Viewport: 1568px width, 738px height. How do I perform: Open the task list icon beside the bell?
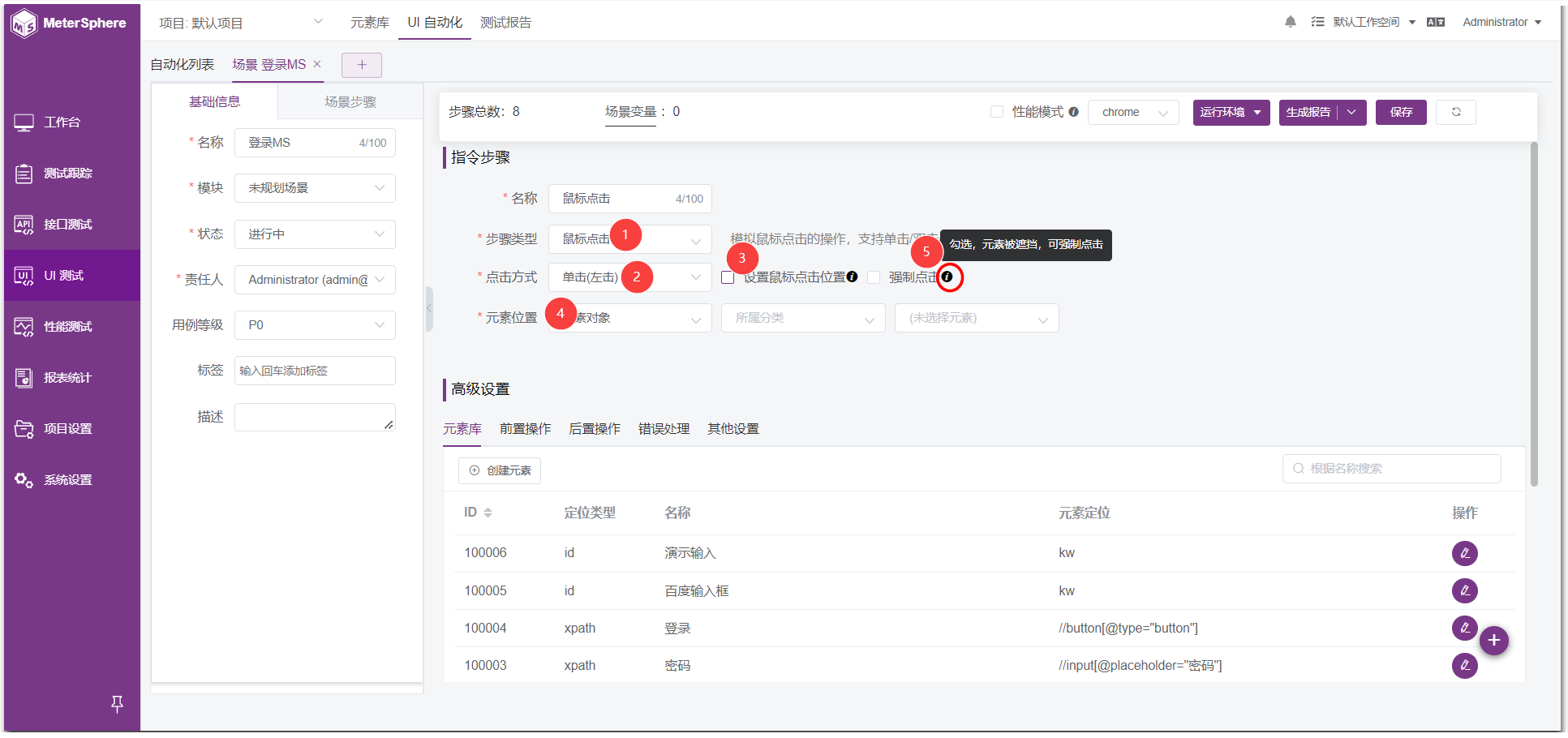tap(1317, 22)
